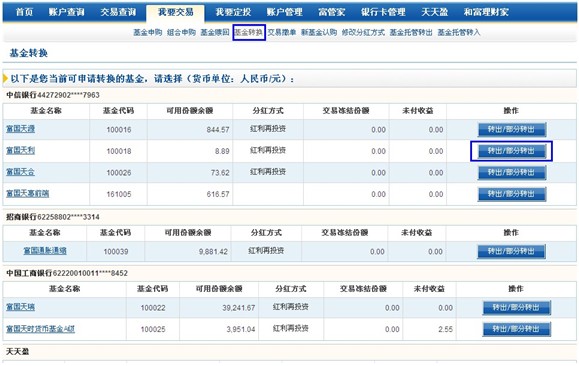579x366 pixels.
Task: Click 转出/部分转出 for fund 100025
Action: pos(516,329)
